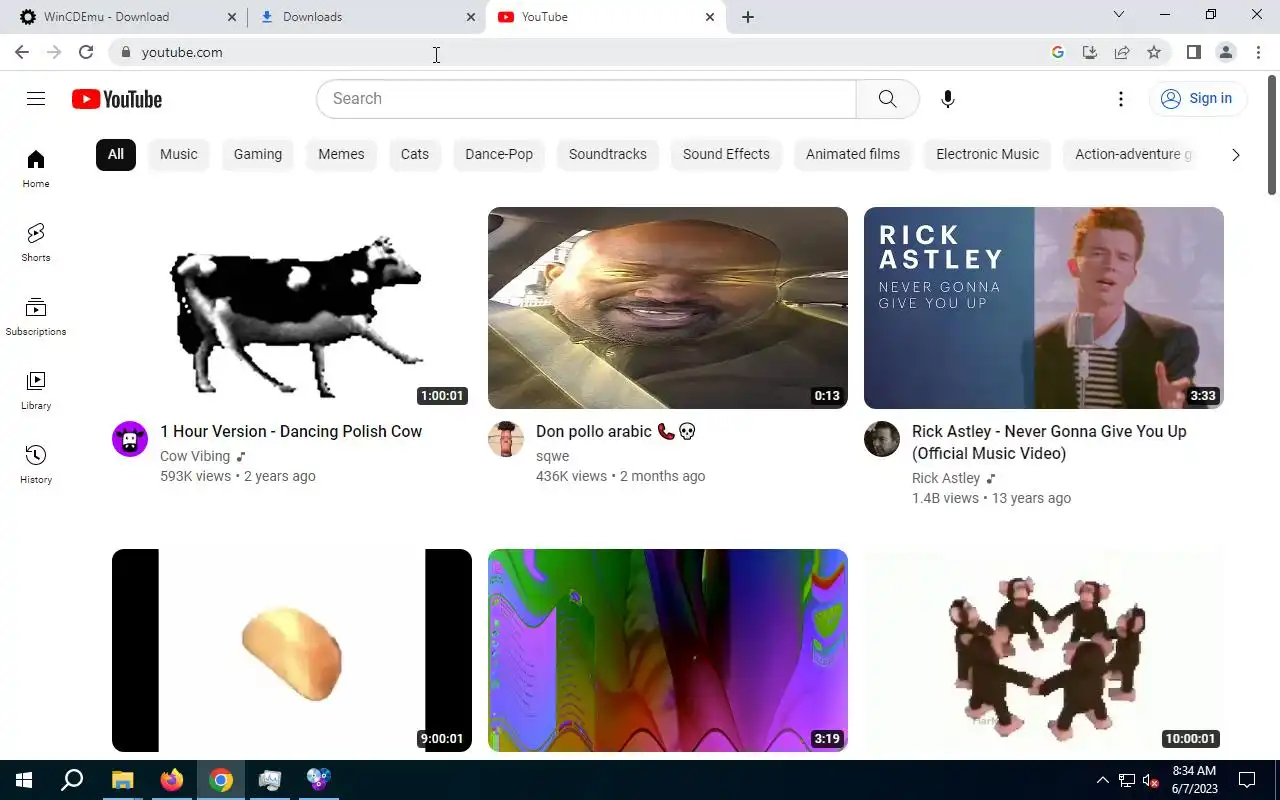Filter by Dance-Pop chip
1280x800 pixels.
[499, 154]
